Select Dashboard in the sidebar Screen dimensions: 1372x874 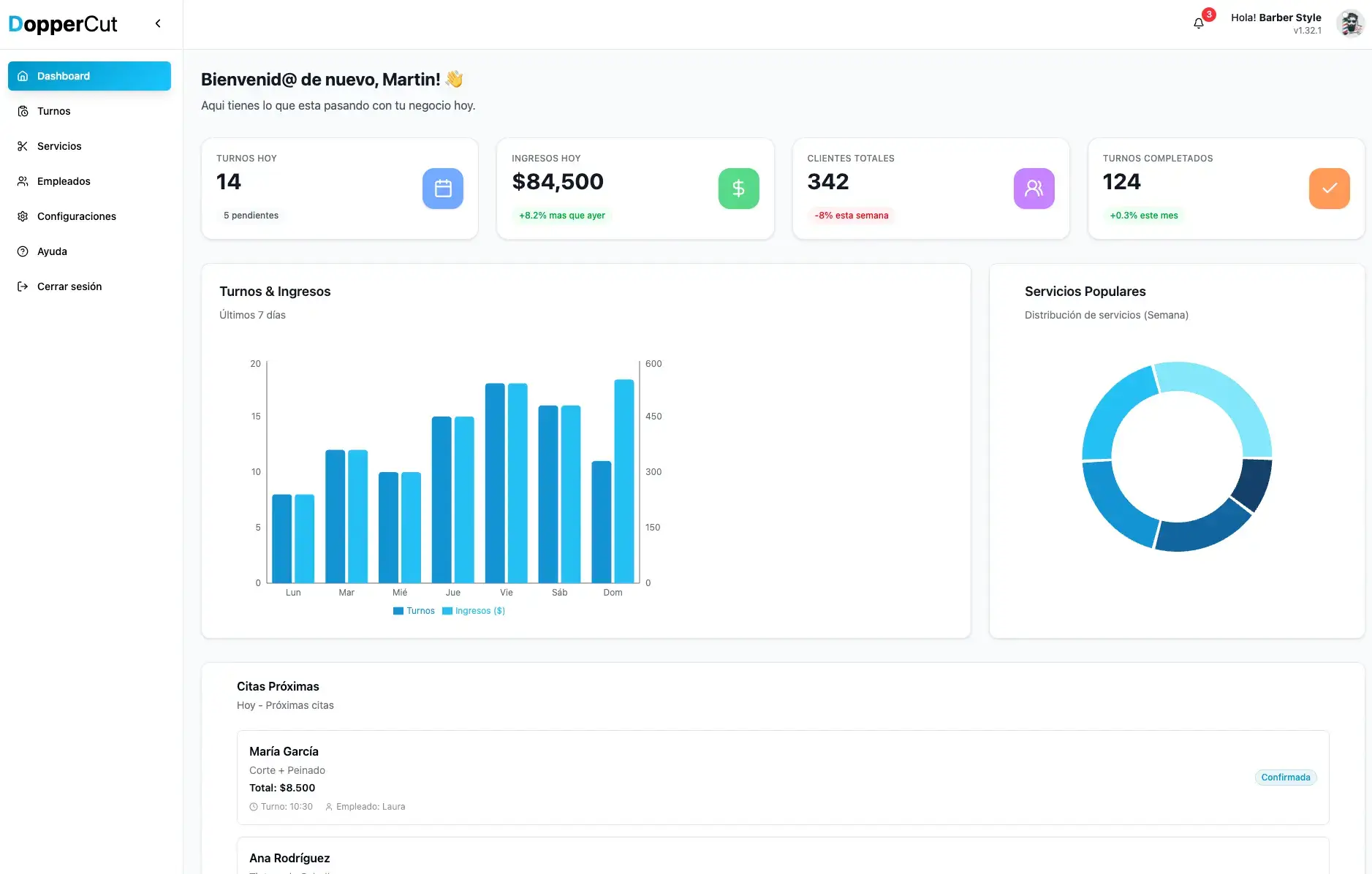click(64, 76)
